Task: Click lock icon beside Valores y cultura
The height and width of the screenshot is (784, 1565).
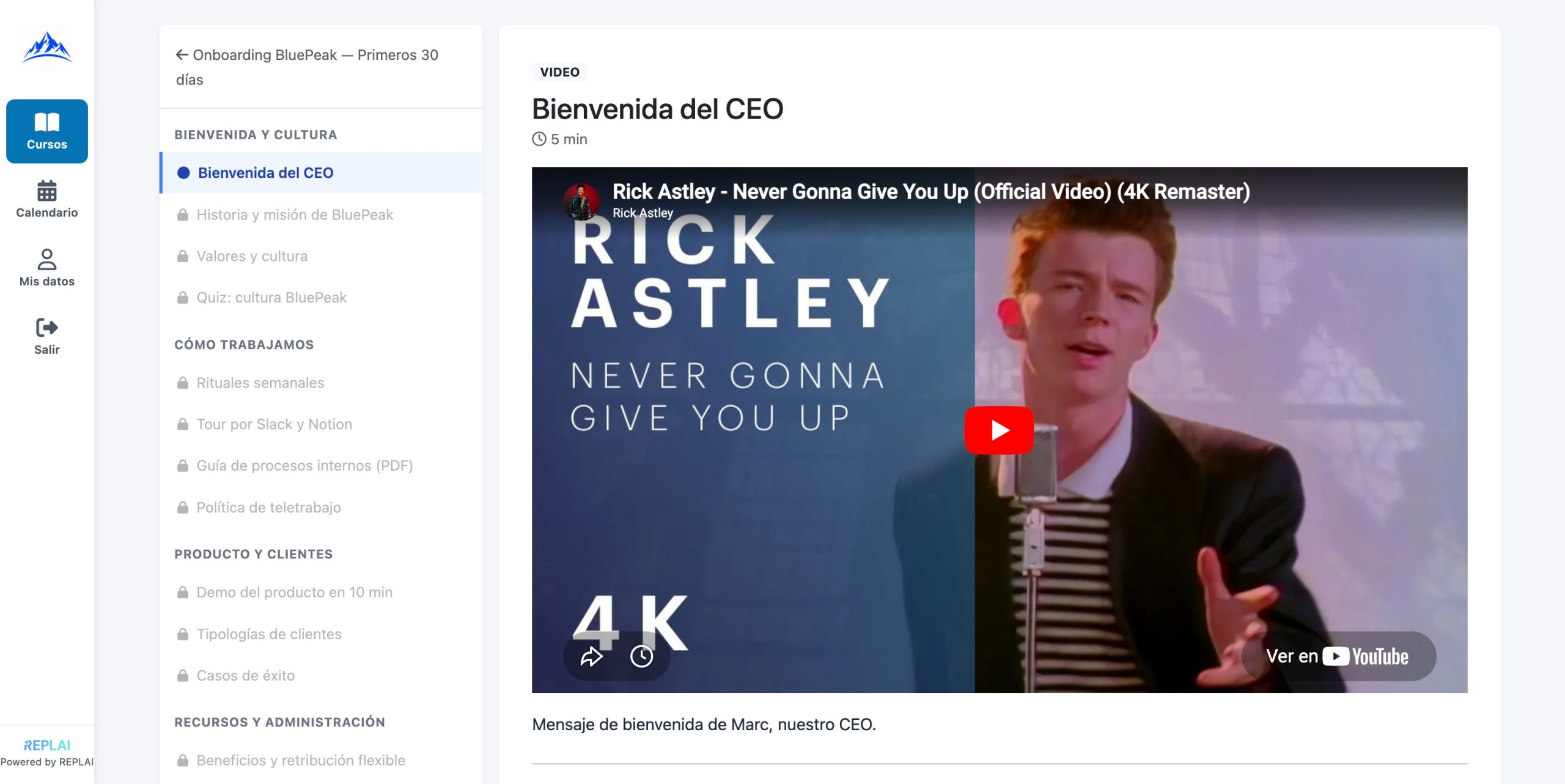Action: [x=182, y=256]
